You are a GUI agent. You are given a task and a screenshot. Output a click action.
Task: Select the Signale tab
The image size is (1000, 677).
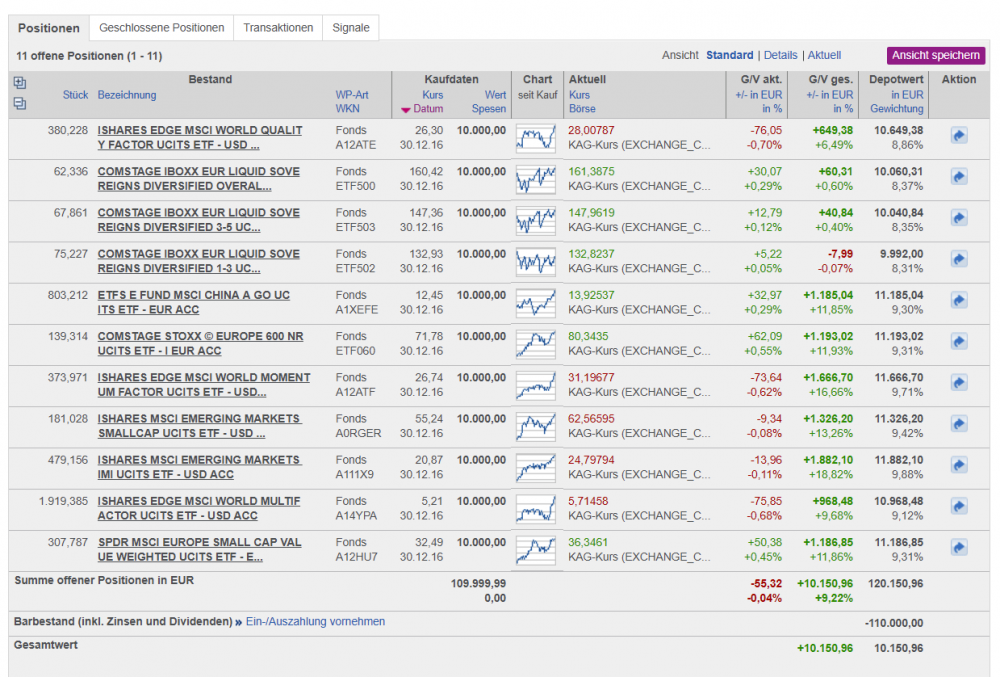351,28
